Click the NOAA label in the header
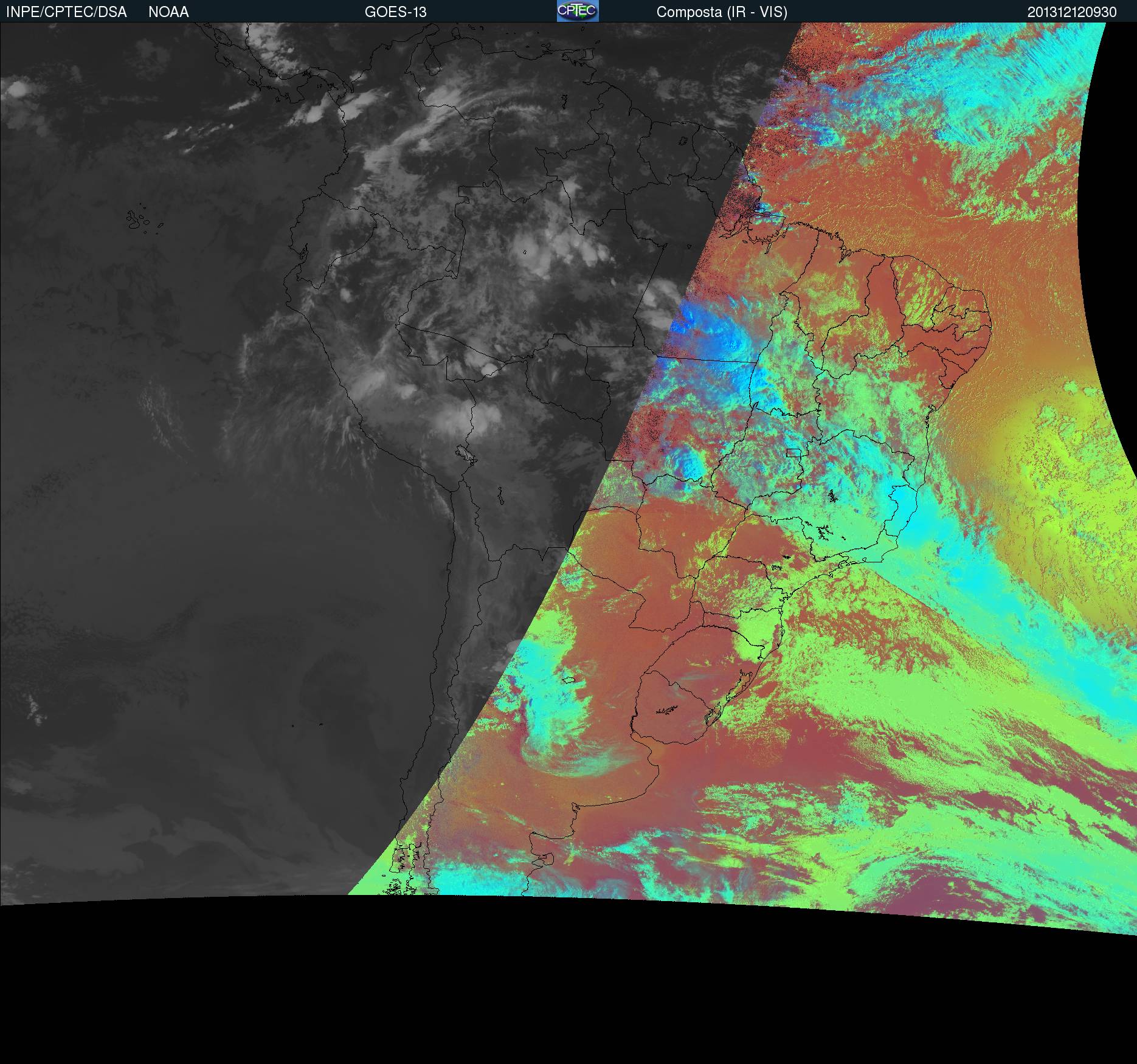The width and height of the screenshot is (1137, 1064). pos(168,12)
